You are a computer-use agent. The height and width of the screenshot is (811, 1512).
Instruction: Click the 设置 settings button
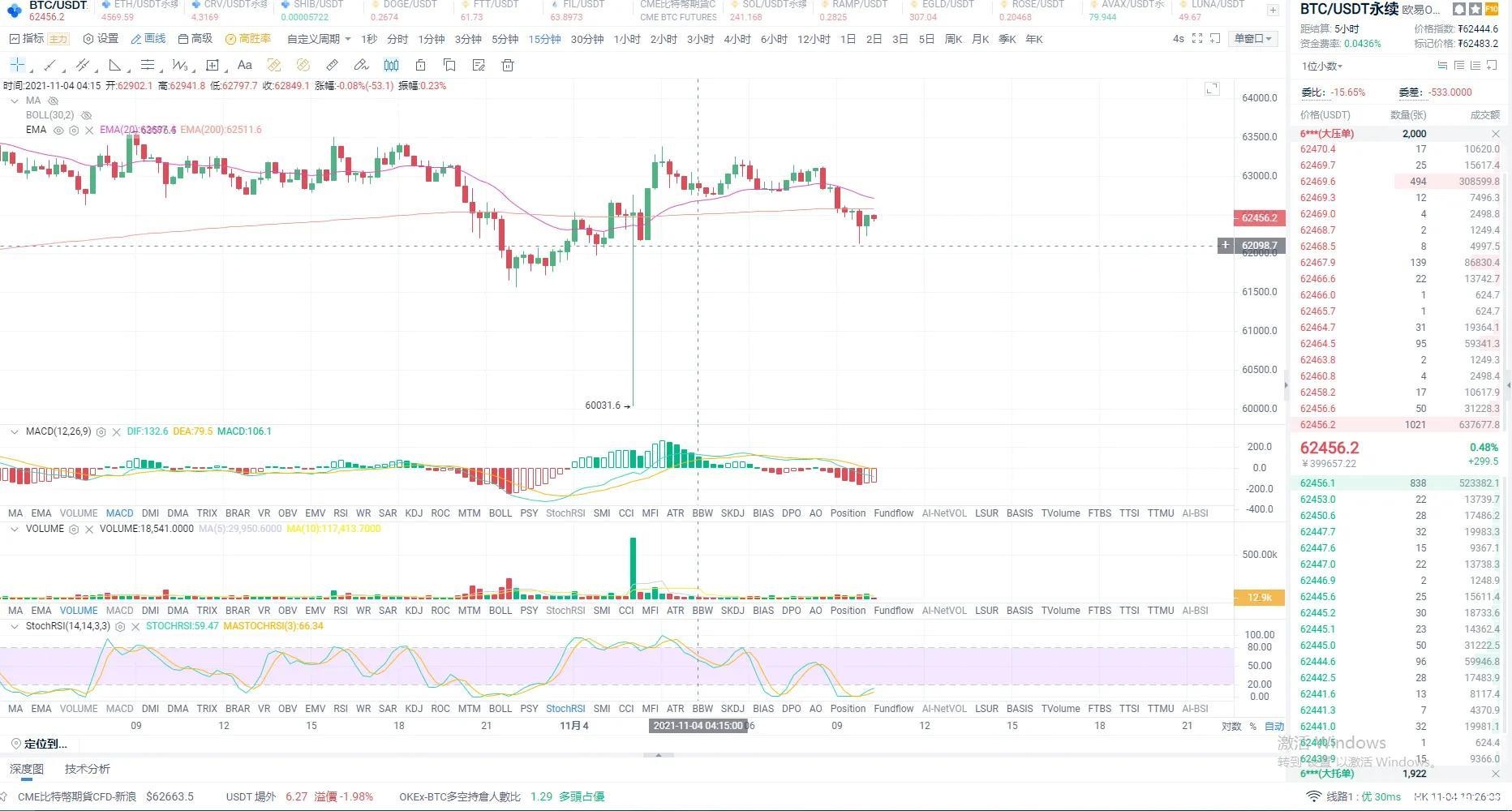[101, 39]
